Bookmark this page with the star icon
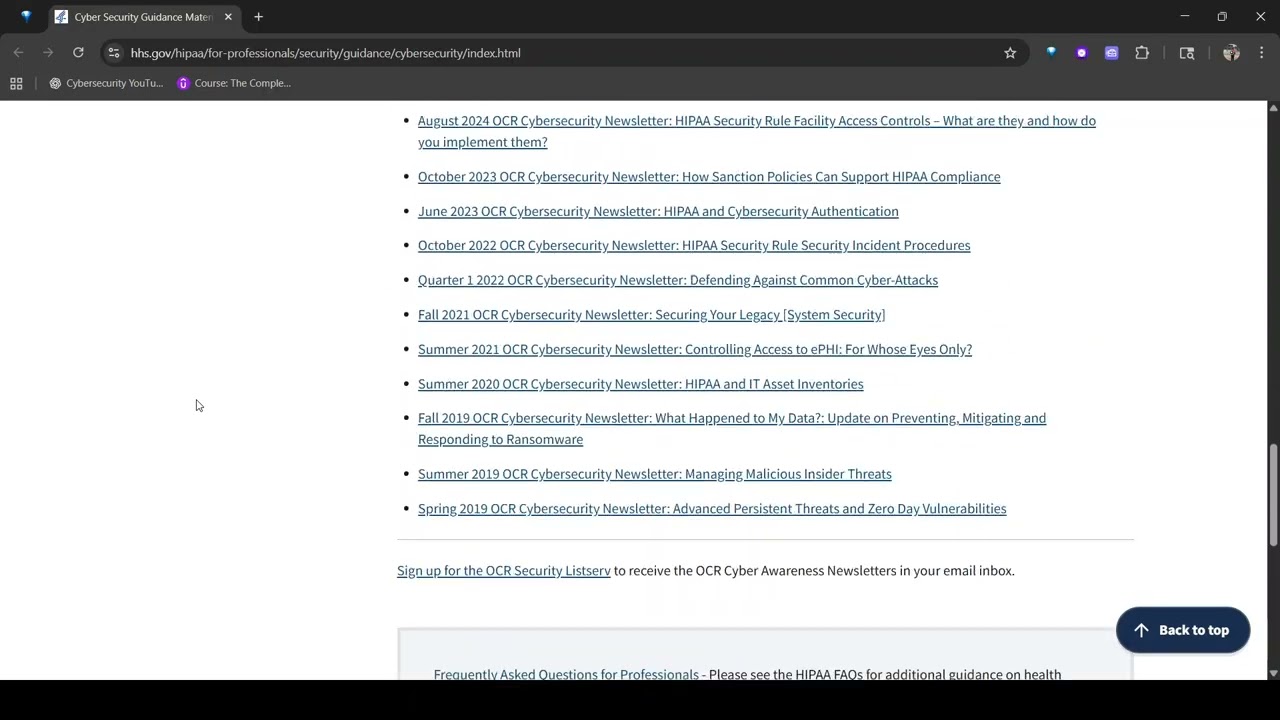The image size is (1280, 720). click(1010, 53)
